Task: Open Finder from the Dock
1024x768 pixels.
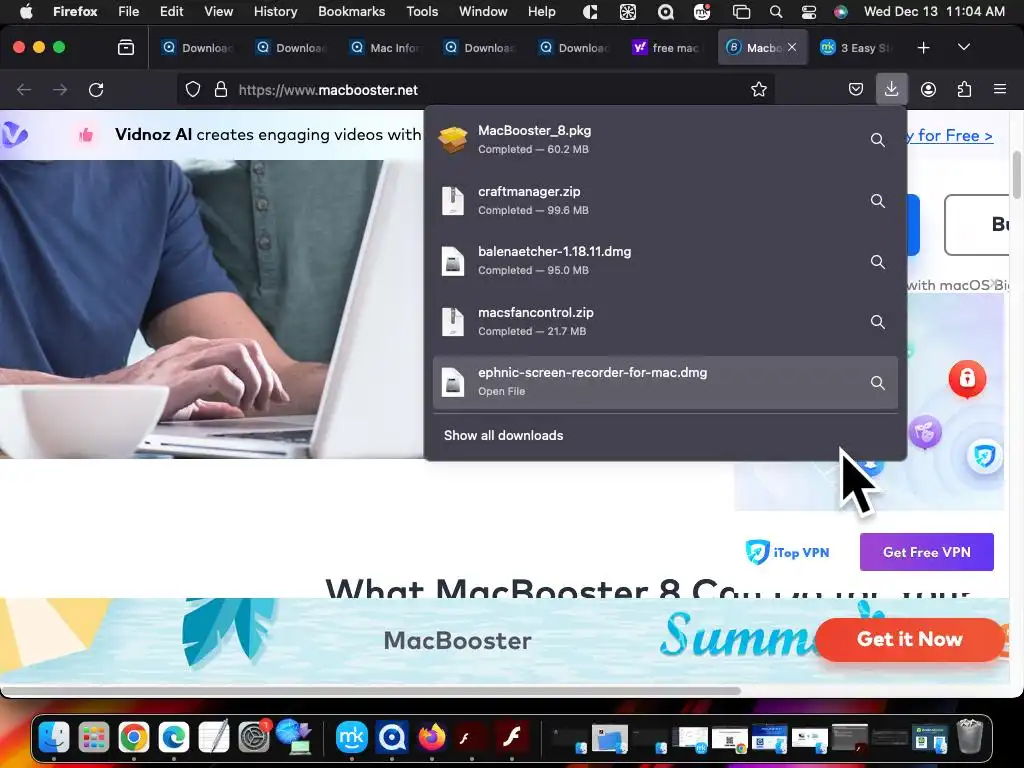Action: (x=54, y=737)
